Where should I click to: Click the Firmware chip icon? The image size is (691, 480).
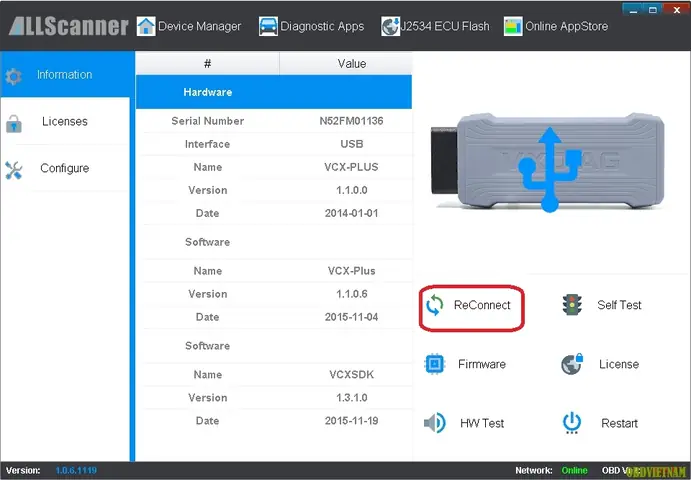coord(434,364)
